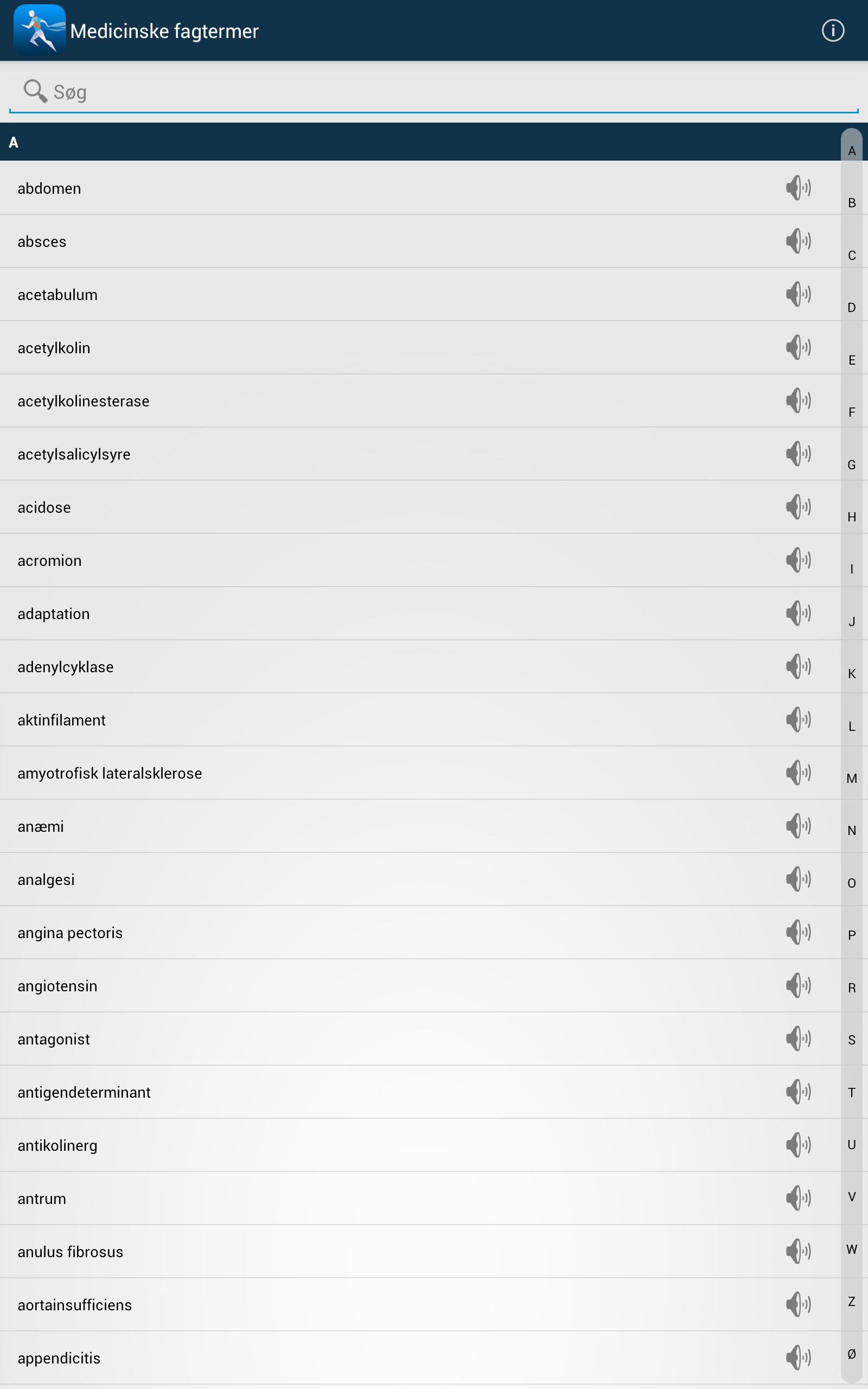The image size is (868, 1389).
Task: Listen to pronunciation of acidose
Action: tap(798, 507)
